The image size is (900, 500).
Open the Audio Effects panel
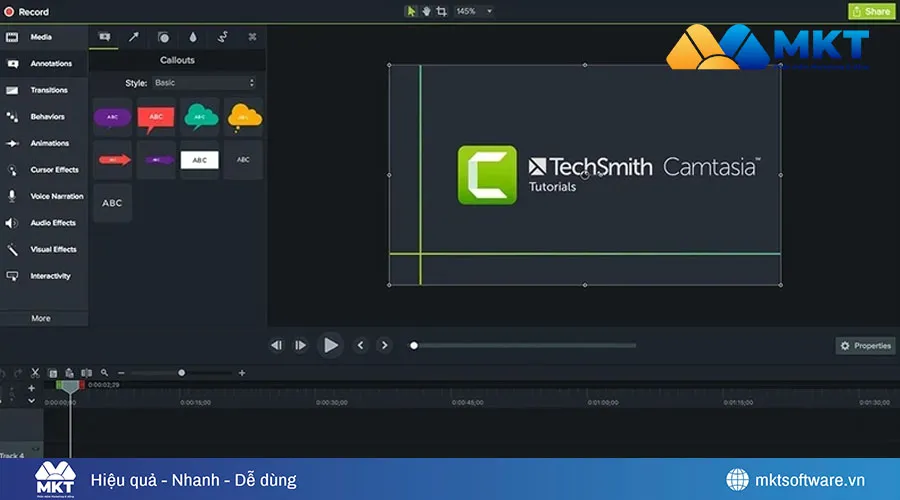pos(44,223)
